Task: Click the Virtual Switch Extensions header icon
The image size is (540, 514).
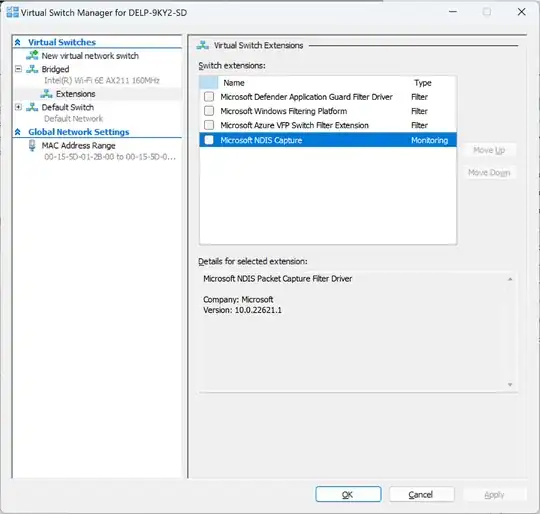Action: tap(203, 45)
